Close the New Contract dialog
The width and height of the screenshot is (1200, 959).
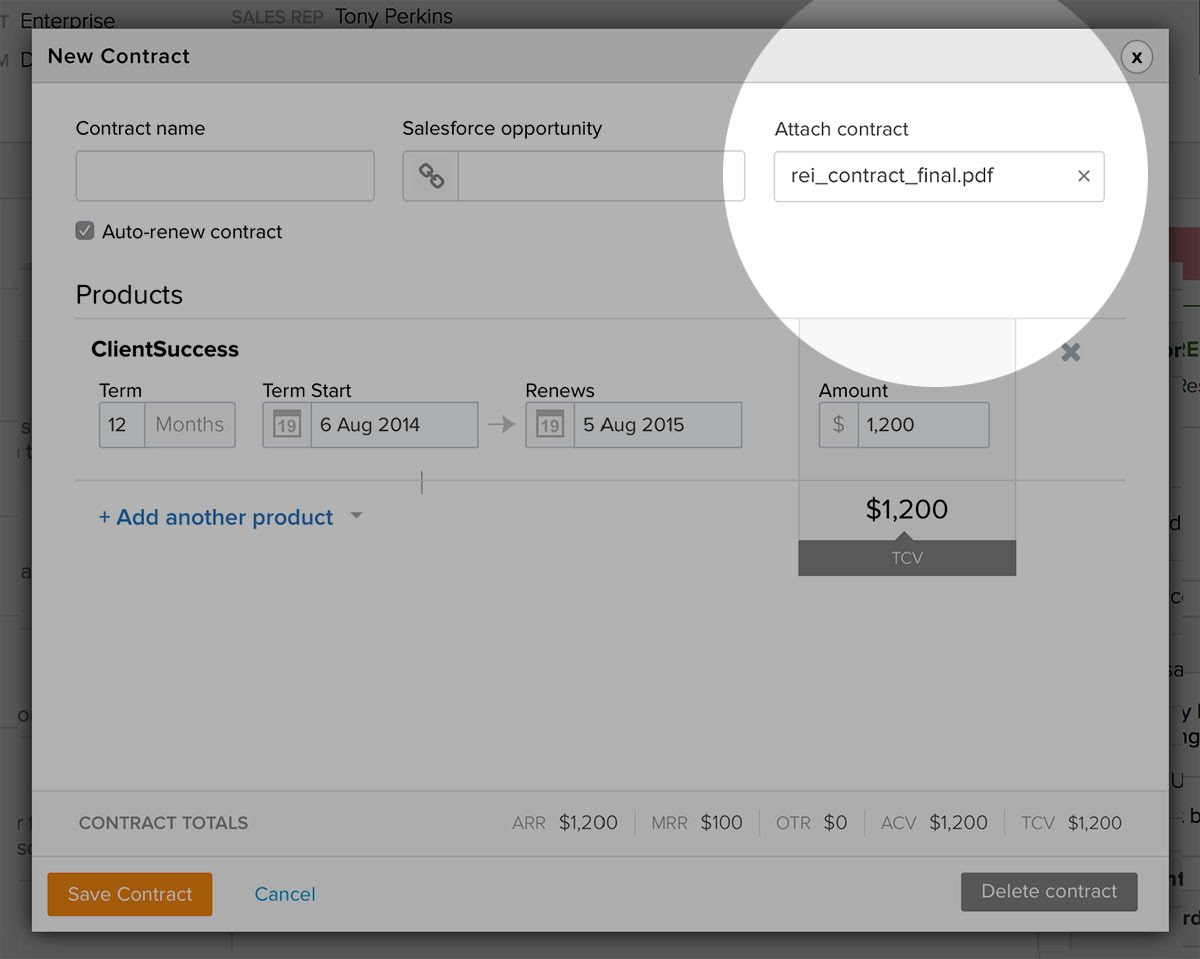pyautogui.click(x=1136, y=58)
